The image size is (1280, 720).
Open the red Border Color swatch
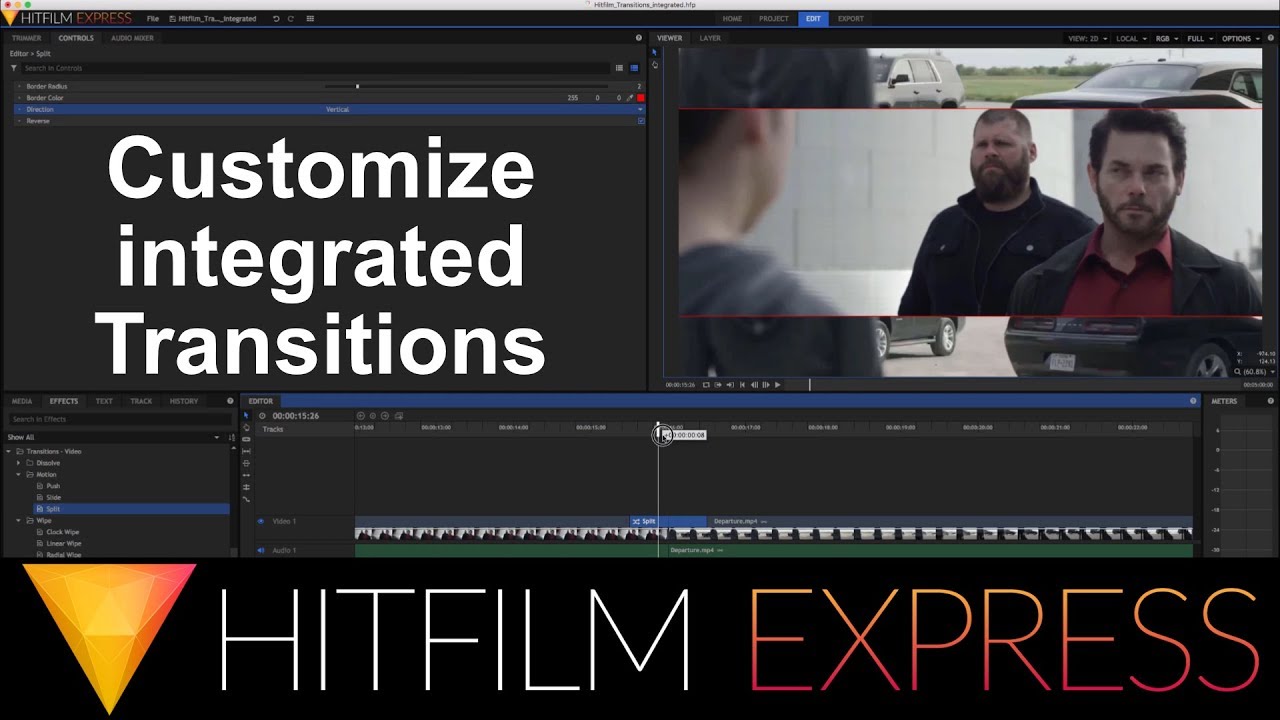point(641,98)
